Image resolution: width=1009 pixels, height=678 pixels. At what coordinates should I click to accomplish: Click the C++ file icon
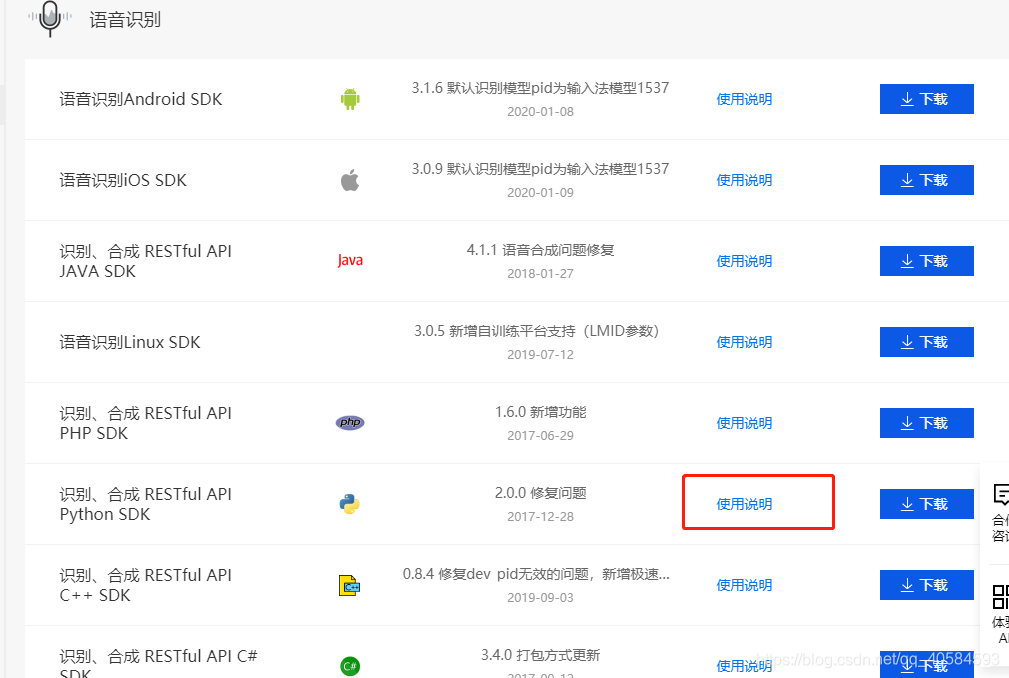(x=349, y=585)
